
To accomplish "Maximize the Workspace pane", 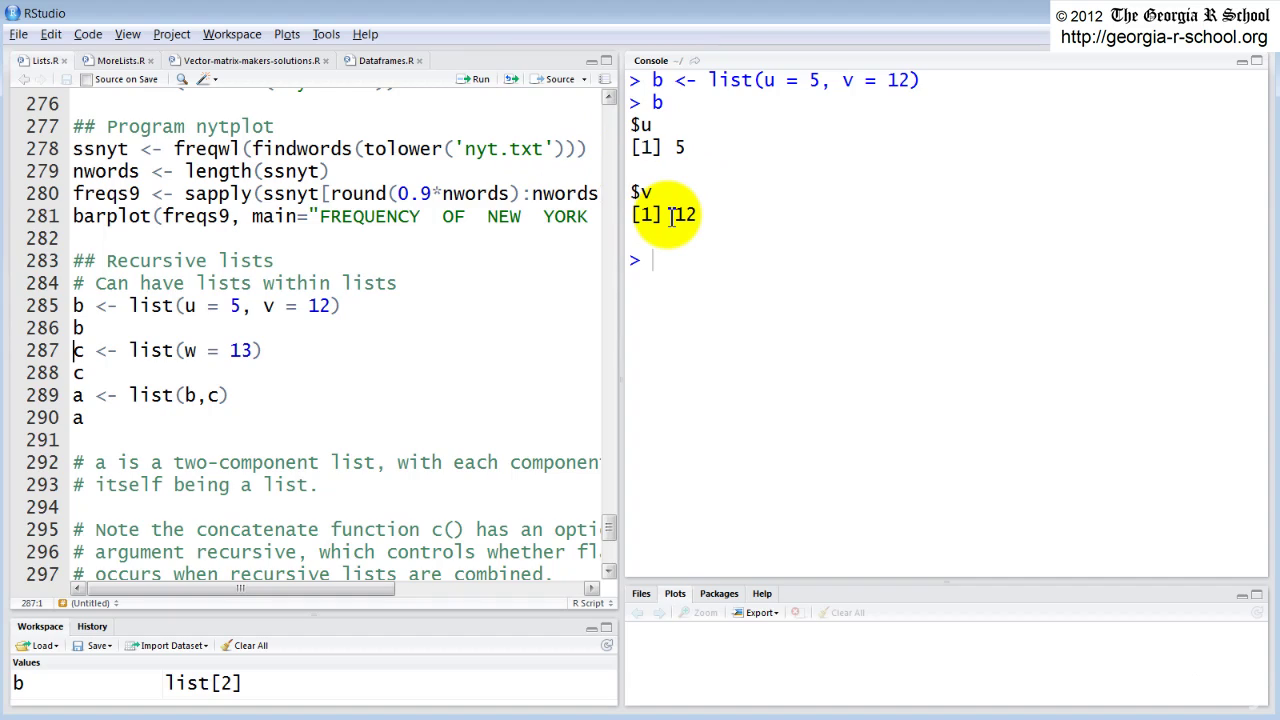I will pos(606,627).
